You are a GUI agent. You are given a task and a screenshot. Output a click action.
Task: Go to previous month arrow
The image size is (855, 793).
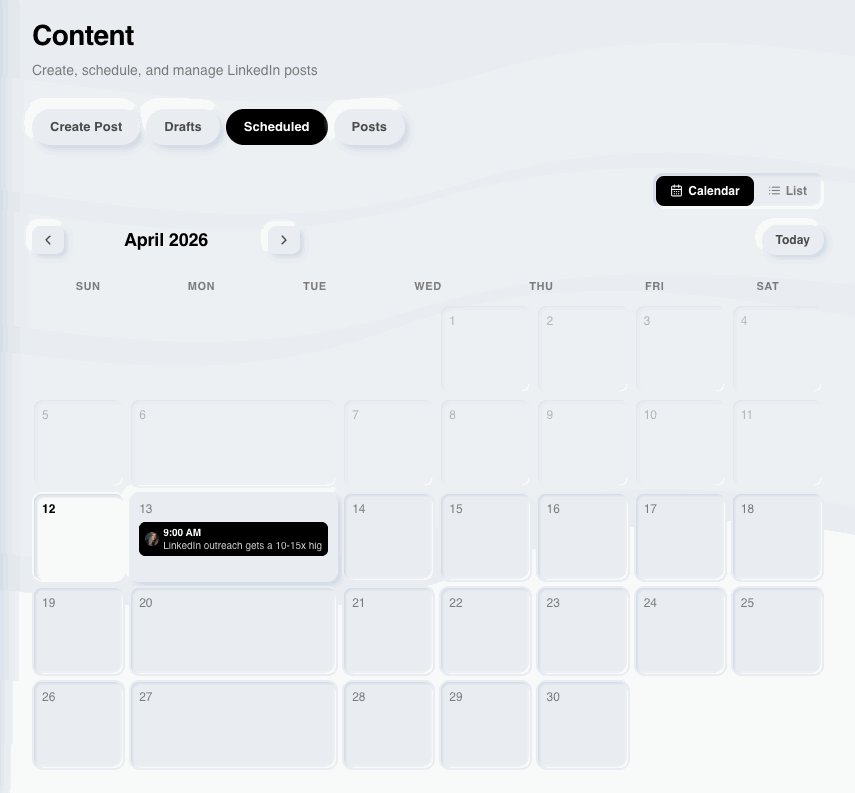click(x=48, y=240)
